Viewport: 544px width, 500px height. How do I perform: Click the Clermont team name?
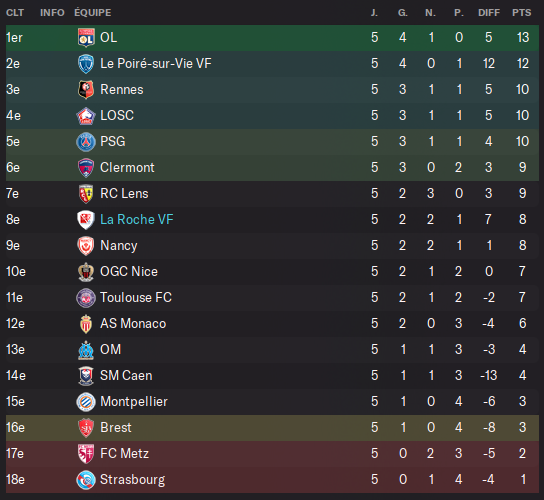point(127,168)
